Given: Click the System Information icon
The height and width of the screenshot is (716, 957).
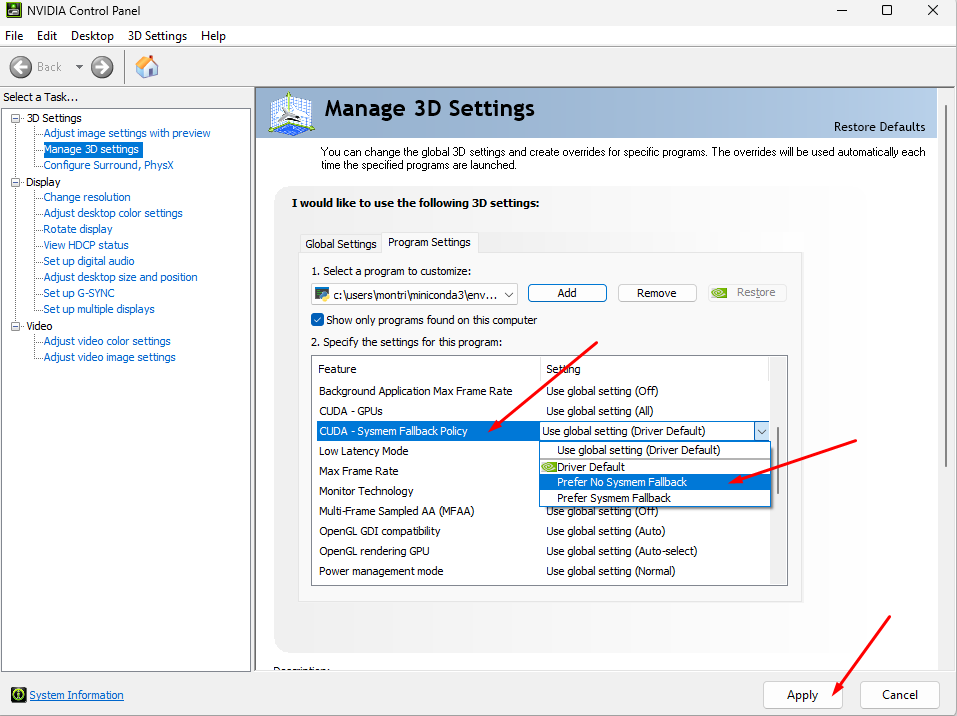Looking at the screenshot, I should [x=18, y=695].
